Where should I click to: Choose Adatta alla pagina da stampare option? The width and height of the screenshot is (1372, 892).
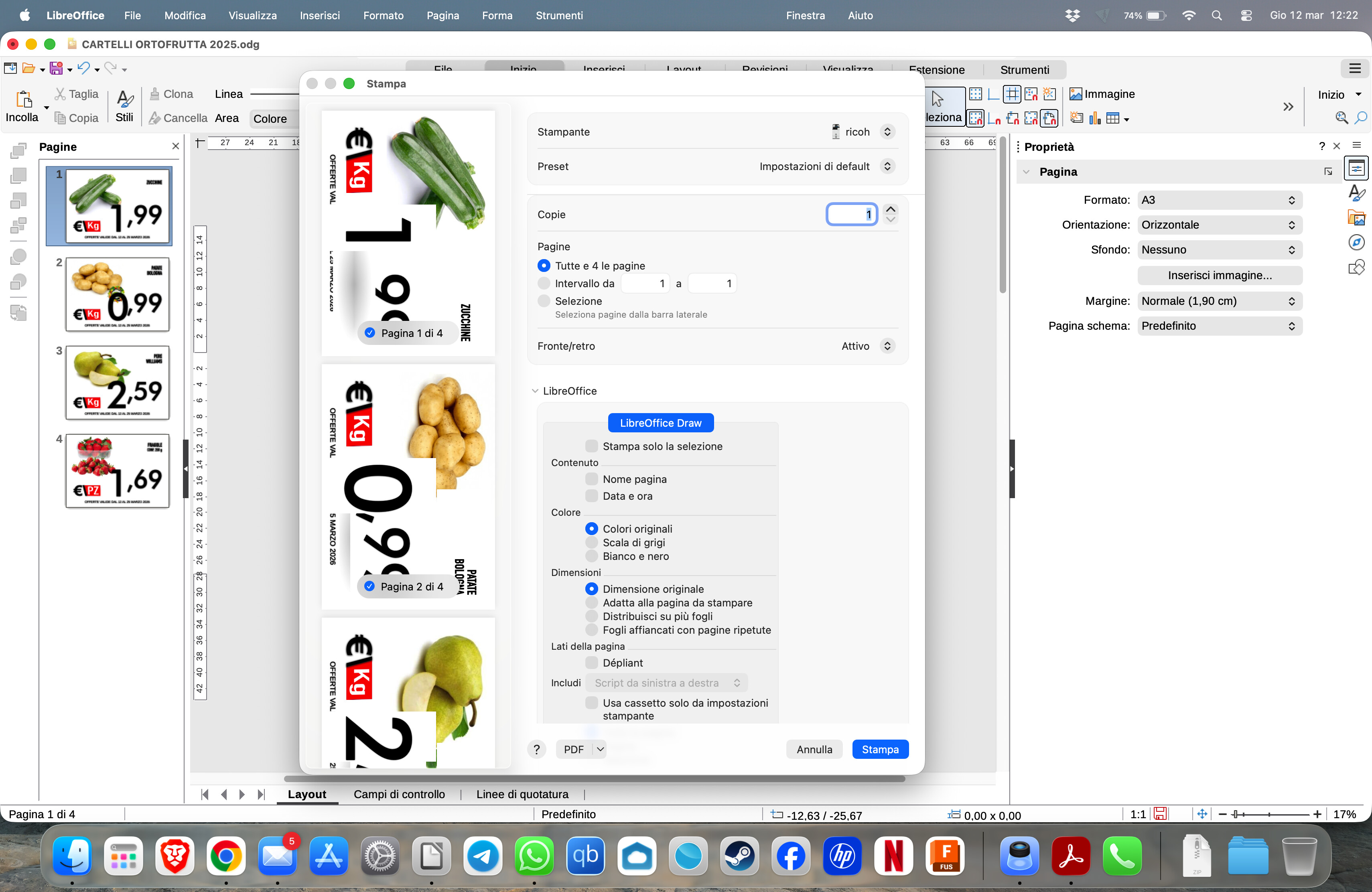point(591,603)
